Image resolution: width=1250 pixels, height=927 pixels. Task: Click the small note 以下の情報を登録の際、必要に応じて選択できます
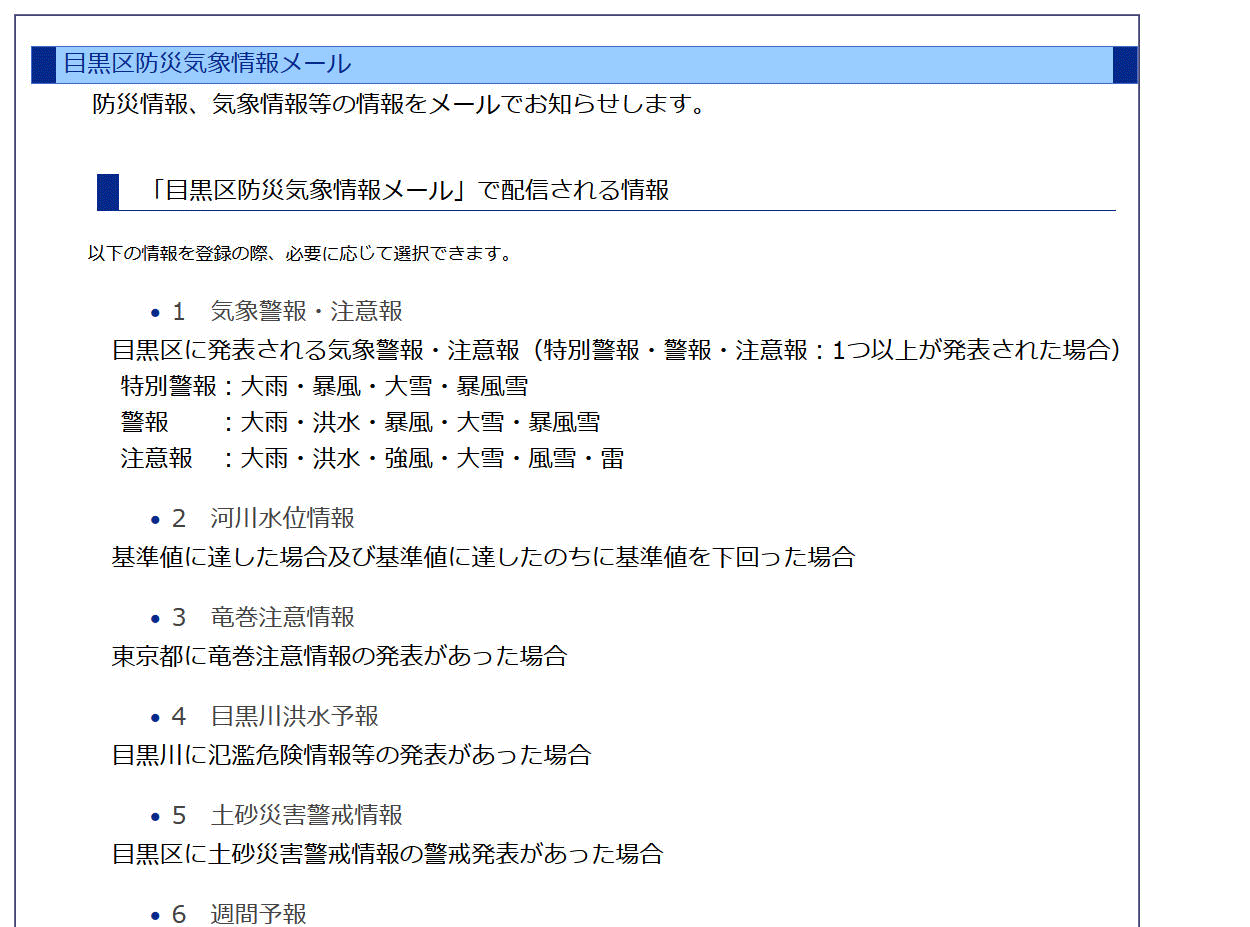[300, 254]
